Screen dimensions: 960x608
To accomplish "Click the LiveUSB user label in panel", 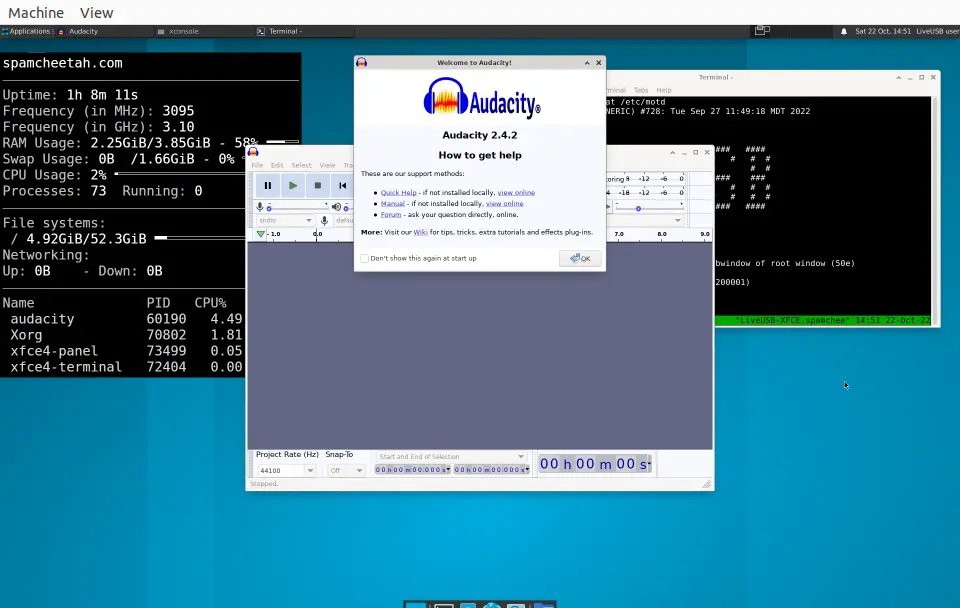I will tap(937, 31).
